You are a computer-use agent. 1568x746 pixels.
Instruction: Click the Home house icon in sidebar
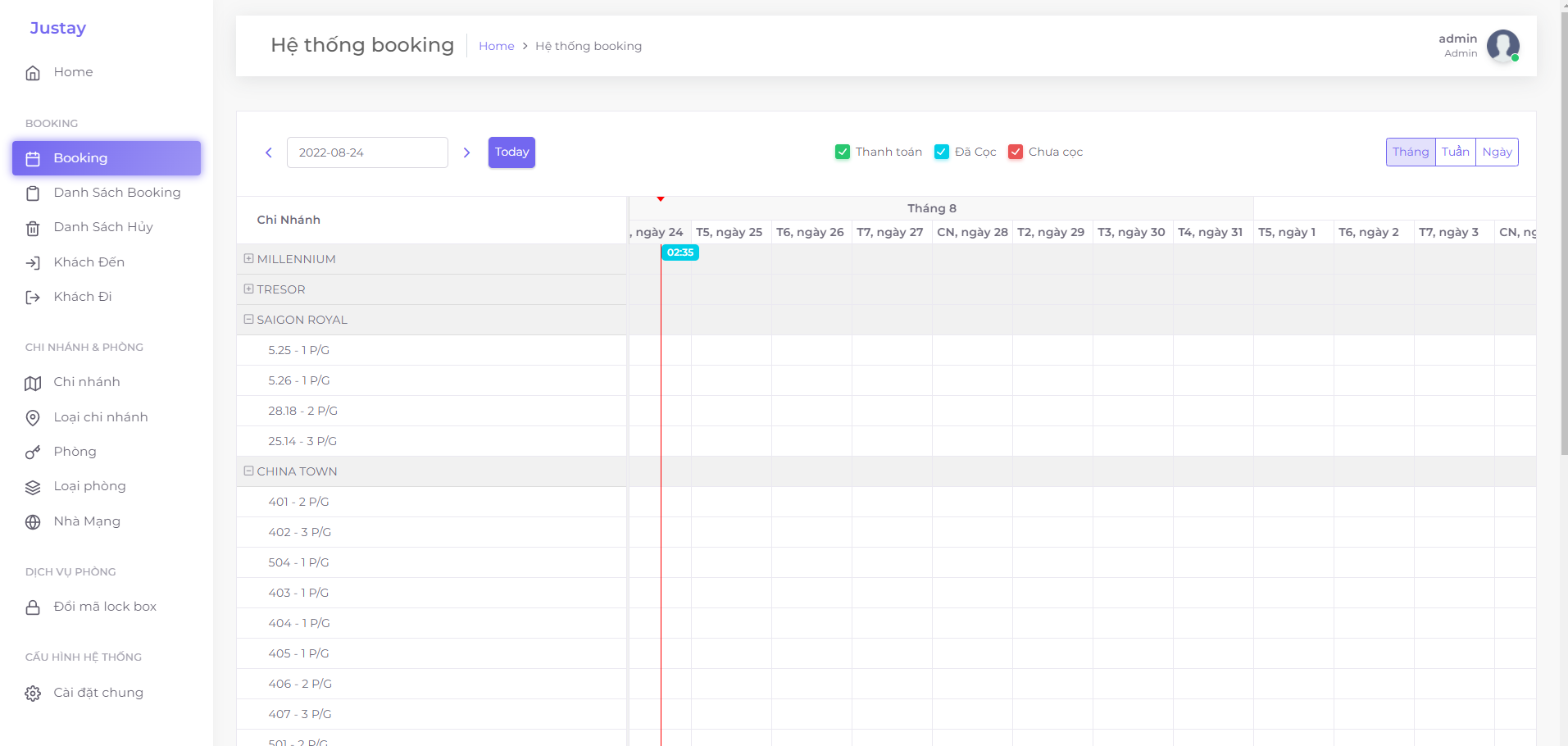(33, 73)
